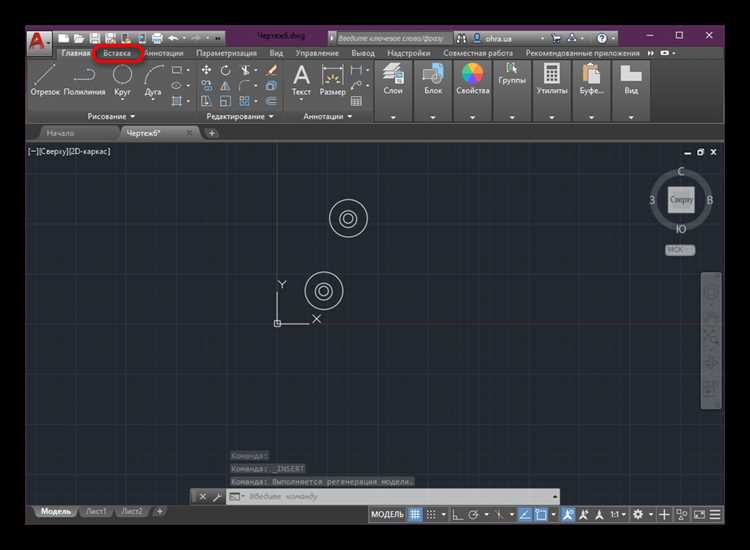Add a new drawing tab with plus
This screenshot has height=550, width=750.
(211, 133)
